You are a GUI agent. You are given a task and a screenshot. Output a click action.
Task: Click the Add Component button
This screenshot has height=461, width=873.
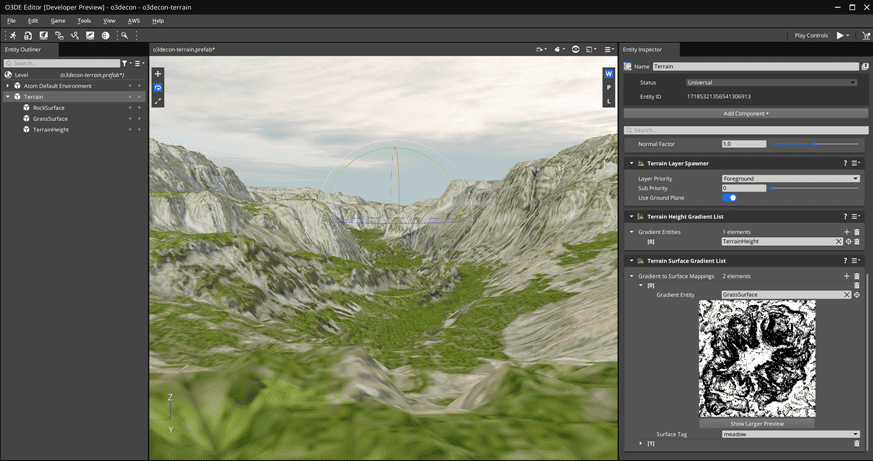click(x=745, y=113)
